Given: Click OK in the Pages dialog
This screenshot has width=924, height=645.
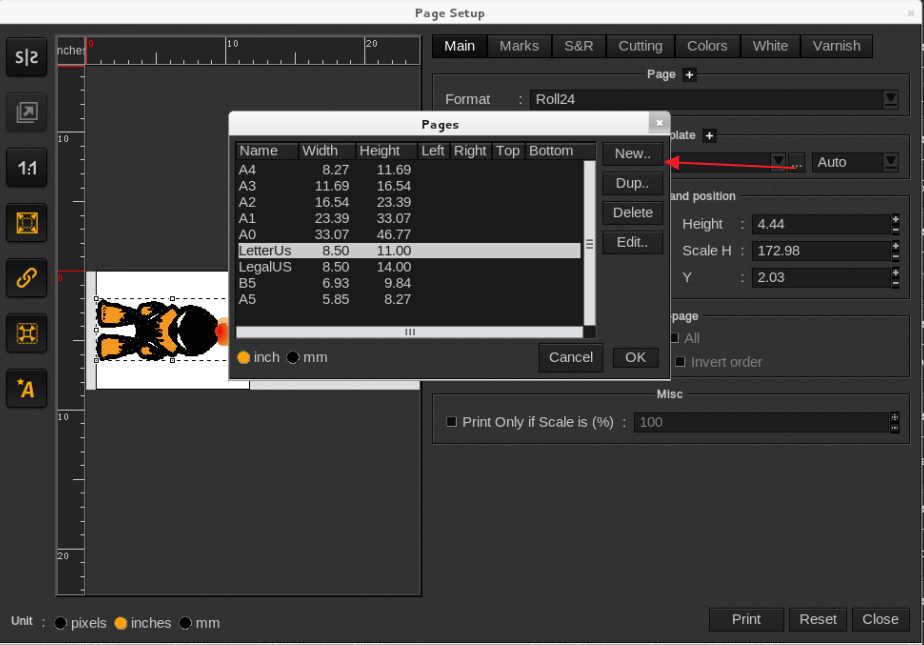Looking at the screenshot, I should click(x=635, y=357).
